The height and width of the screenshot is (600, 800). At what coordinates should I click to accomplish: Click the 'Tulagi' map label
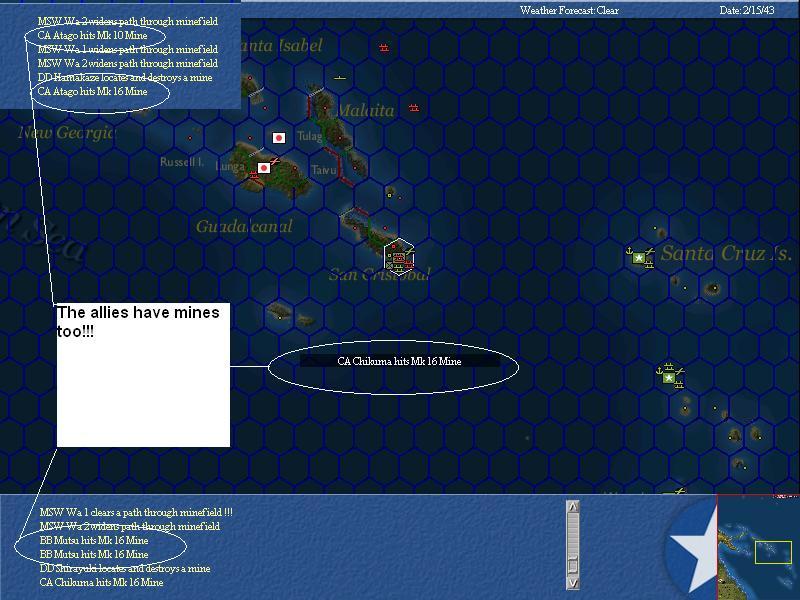(x=310, y=136)
